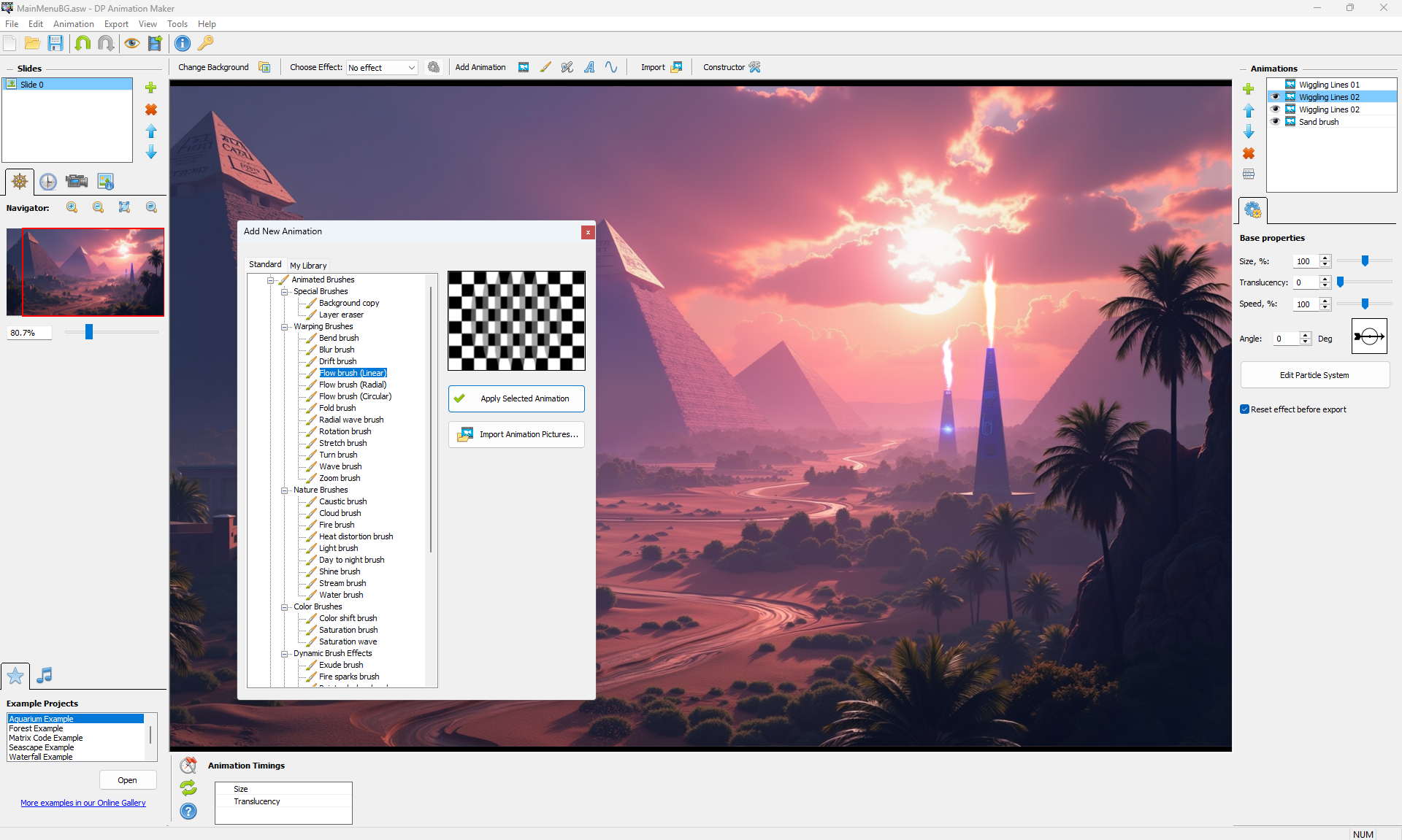Click the zoom-in magnifier in Navigator
The width and height of the screenshot is (1402, 840).
point(72,208)
